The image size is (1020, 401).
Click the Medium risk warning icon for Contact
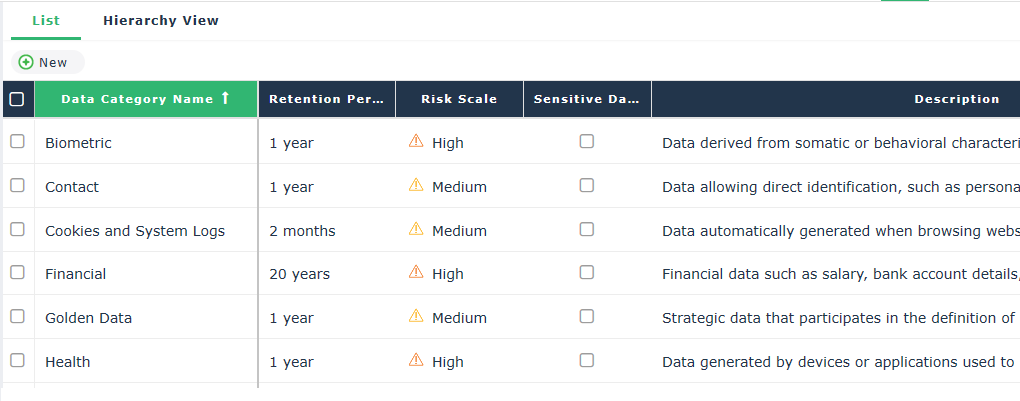coord(416,186)
